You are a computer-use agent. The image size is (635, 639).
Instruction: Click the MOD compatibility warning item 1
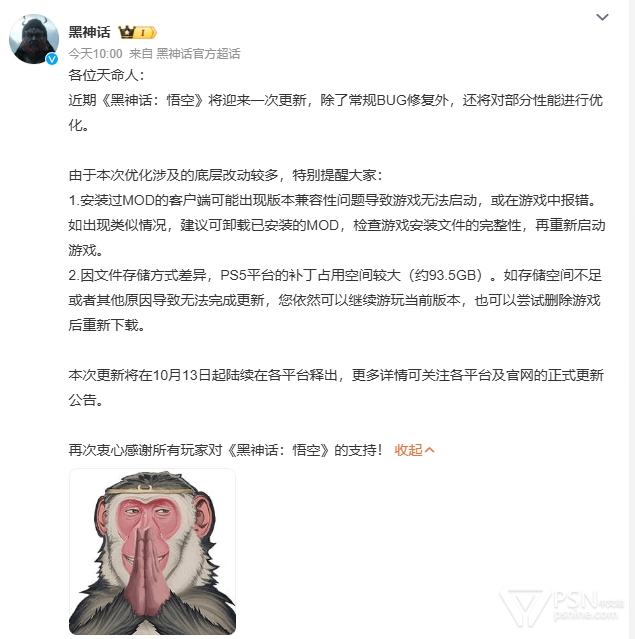pyautogui.click(x=337, y=225)
